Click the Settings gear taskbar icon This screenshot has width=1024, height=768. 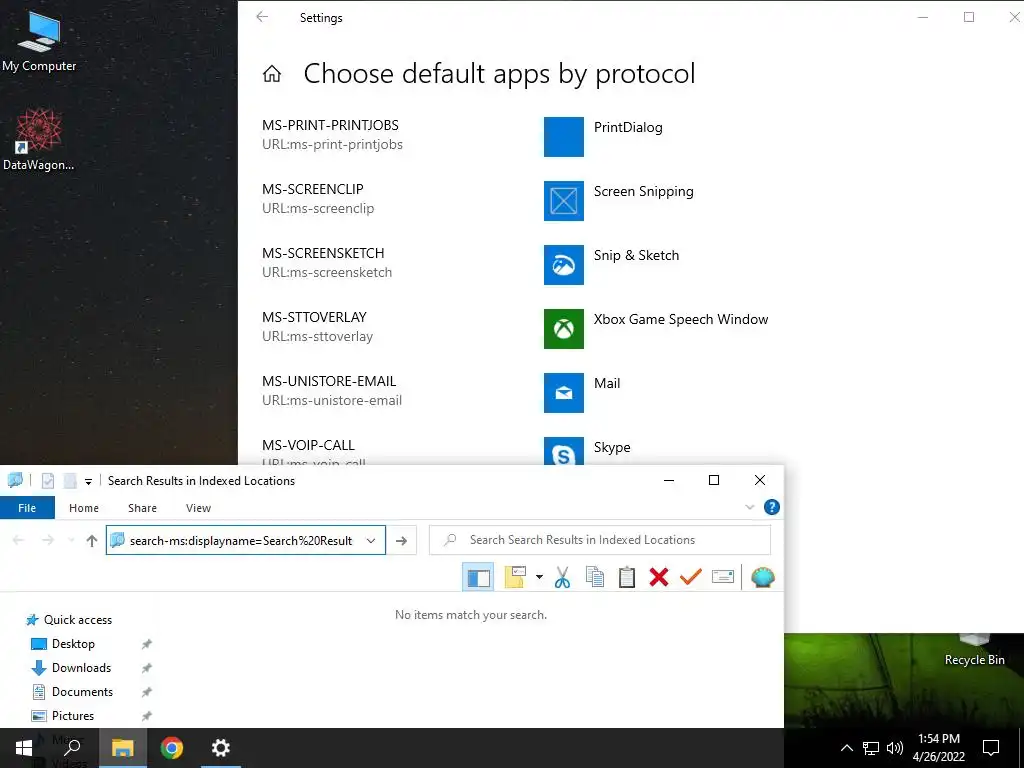click(x=221, y=748)
